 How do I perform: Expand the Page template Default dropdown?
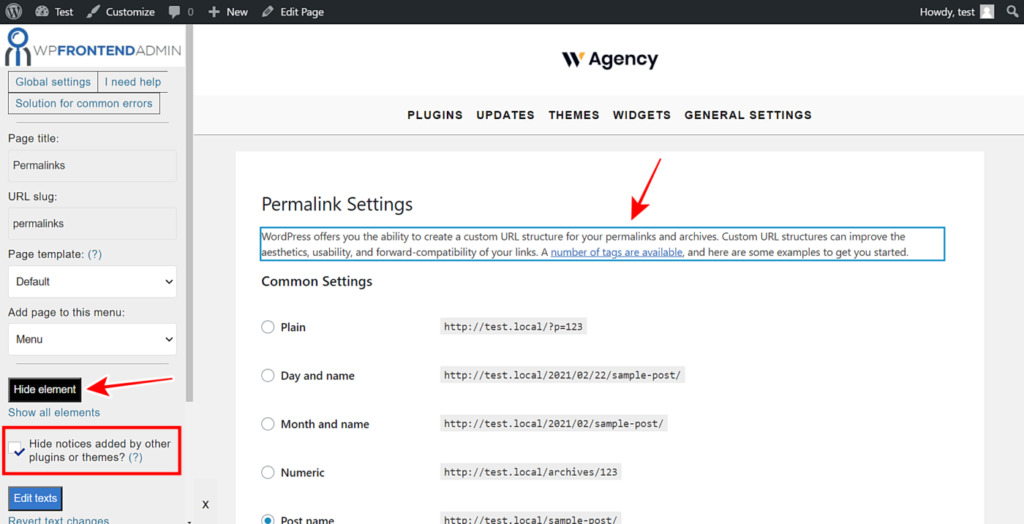pyautogui.click(x=92, y=282)
